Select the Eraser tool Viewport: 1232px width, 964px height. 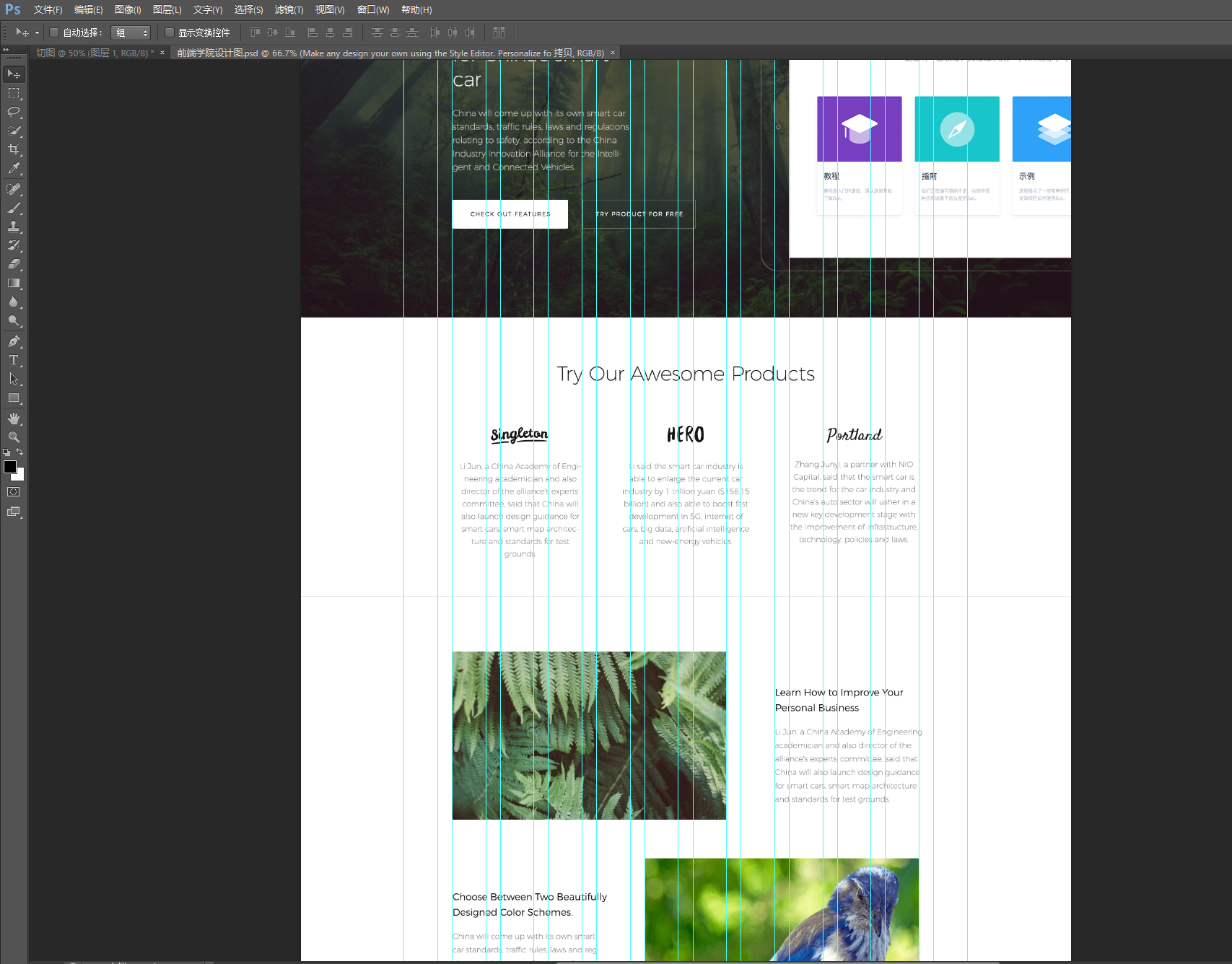click(x=14, y=264)
